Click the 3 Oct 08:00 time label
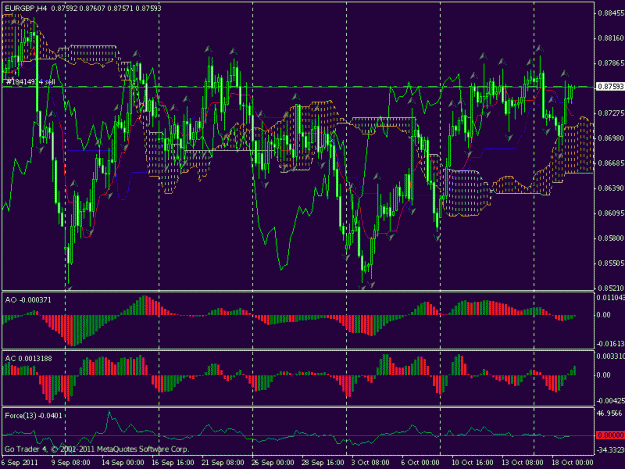Screen dimensions: 625x469 point(370,462)
